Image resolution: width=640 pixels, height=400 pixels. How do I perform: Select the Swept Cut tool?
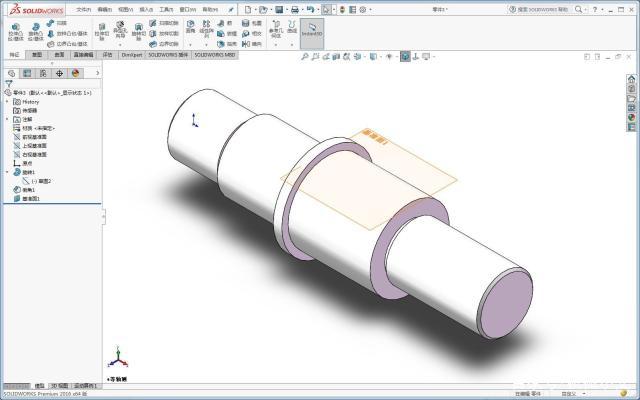point(164,23)
